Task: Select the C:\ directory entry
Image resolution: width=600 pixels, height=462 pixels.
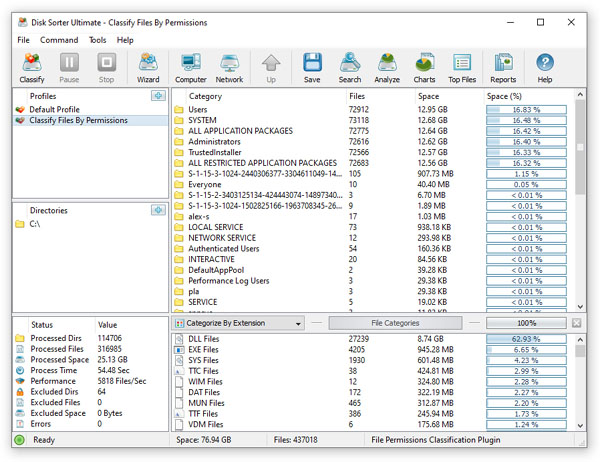Action: click(90, 224)
